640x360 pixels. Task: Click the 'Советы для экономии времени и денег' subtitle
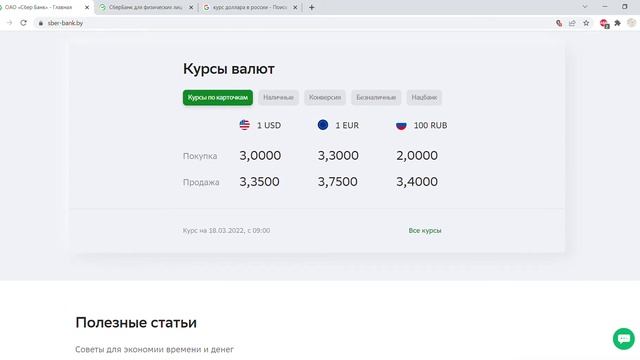click(154, 349)
